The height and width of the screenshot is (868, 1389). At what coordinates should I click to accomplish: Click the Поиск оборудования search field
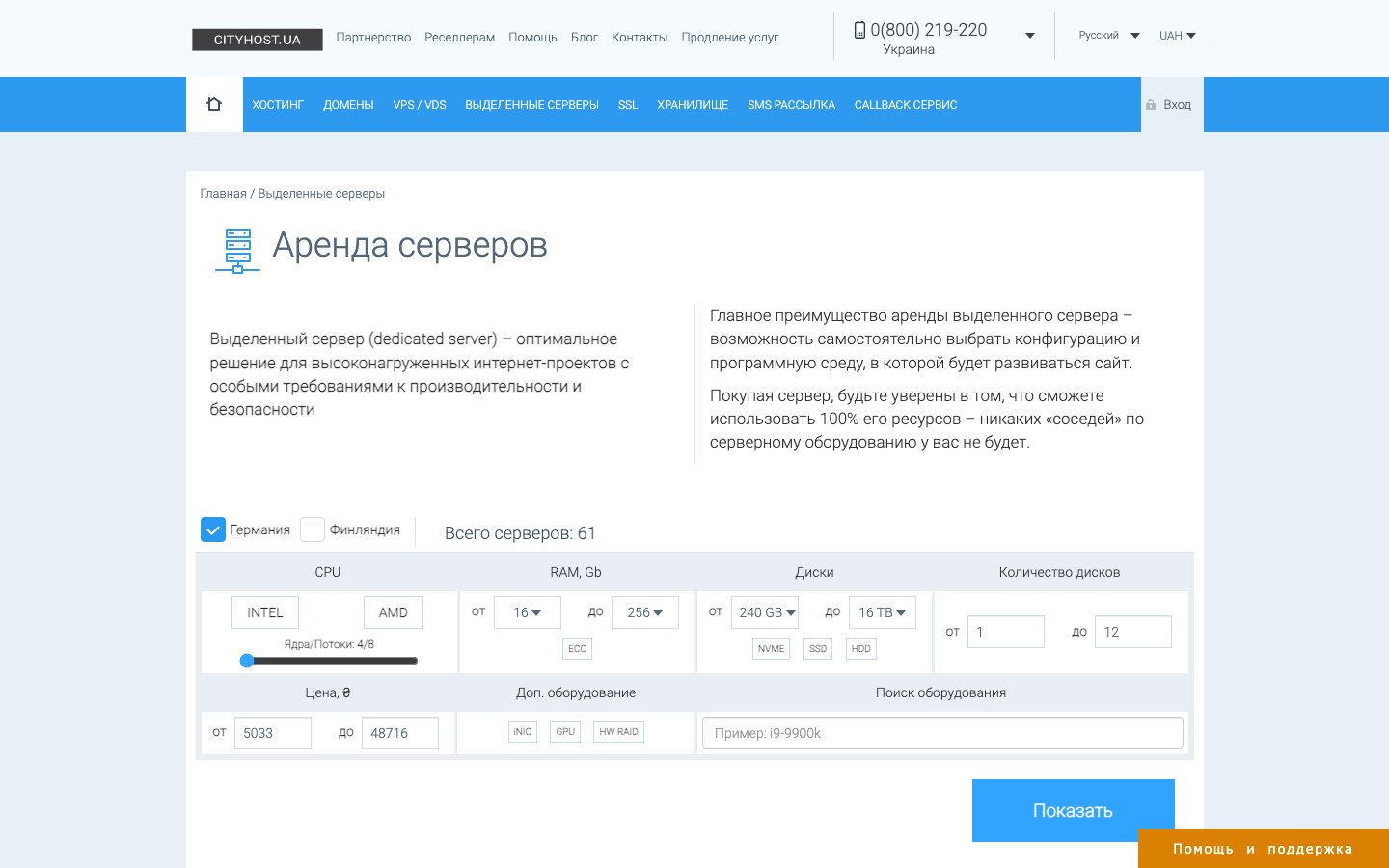[942, 733]
